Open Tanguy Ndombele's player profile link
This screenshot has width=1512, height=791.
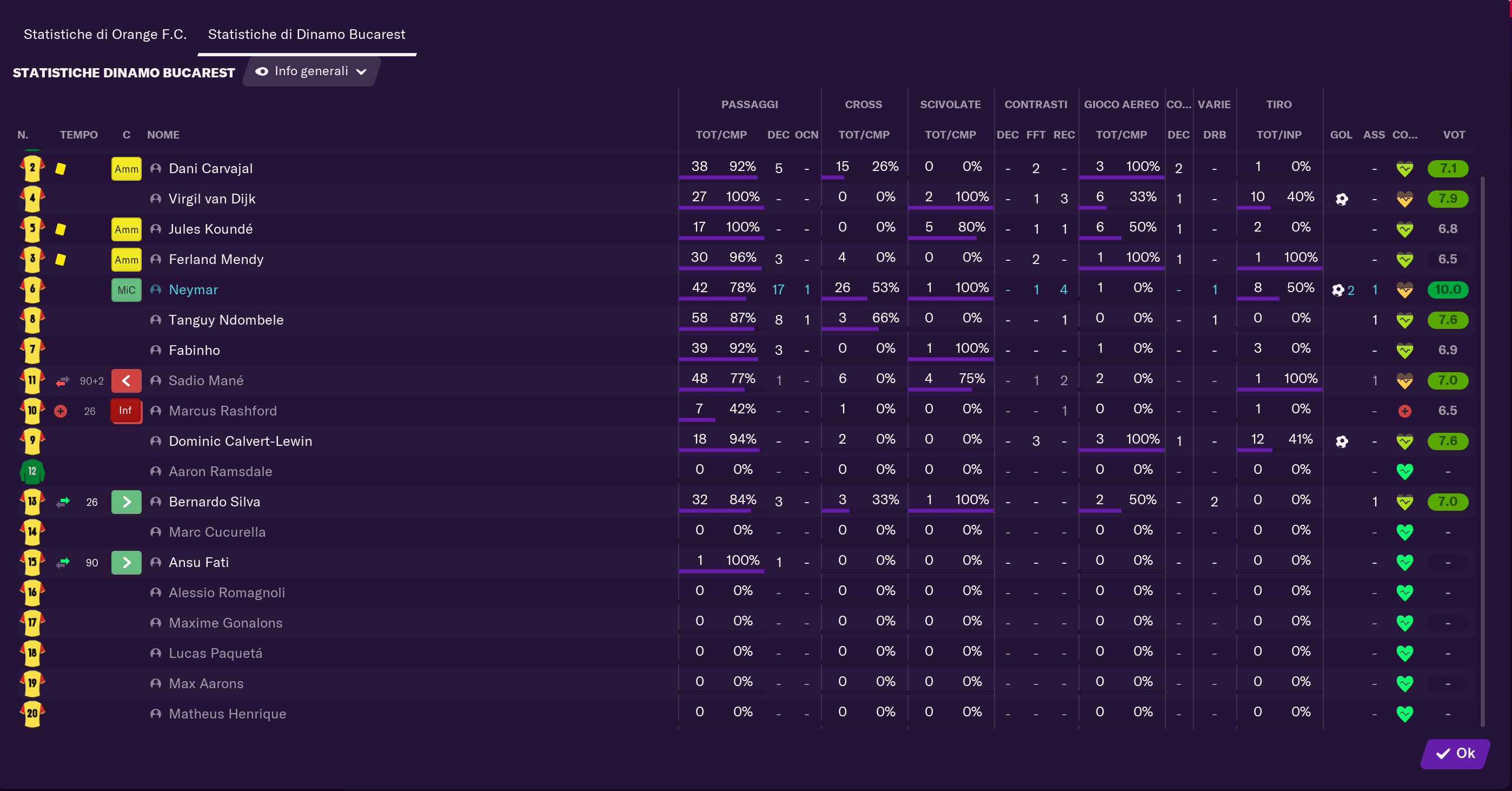click(x=226, y=320)
